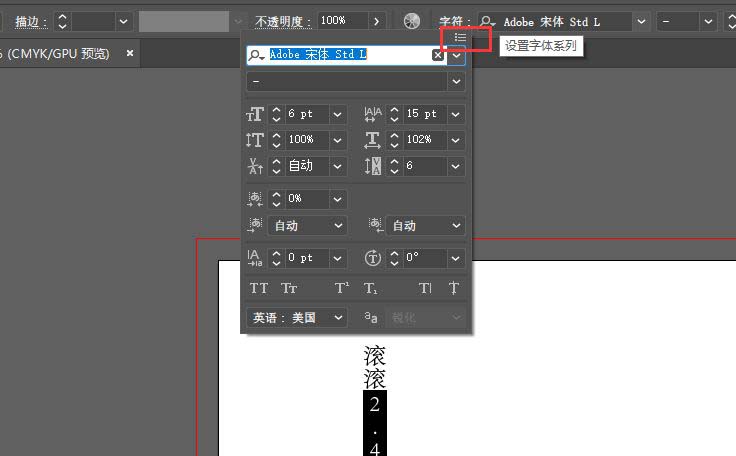The height and width of the screenshot is (456, 736).
Task: Select the CMYK/GPU 预览 document tab
Action: pos(55,54)
